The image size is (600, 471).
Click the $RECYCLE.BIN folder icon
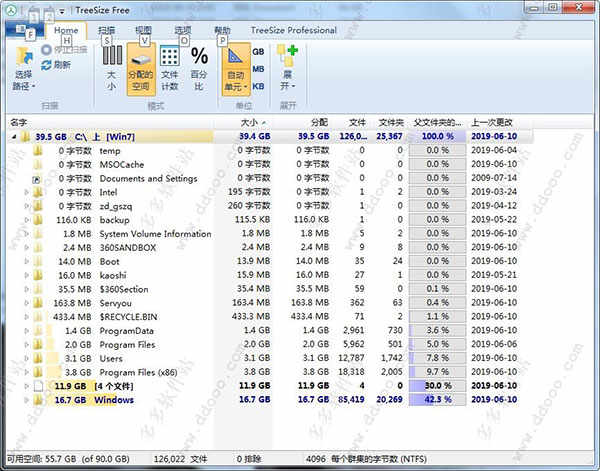pos(38,317)
